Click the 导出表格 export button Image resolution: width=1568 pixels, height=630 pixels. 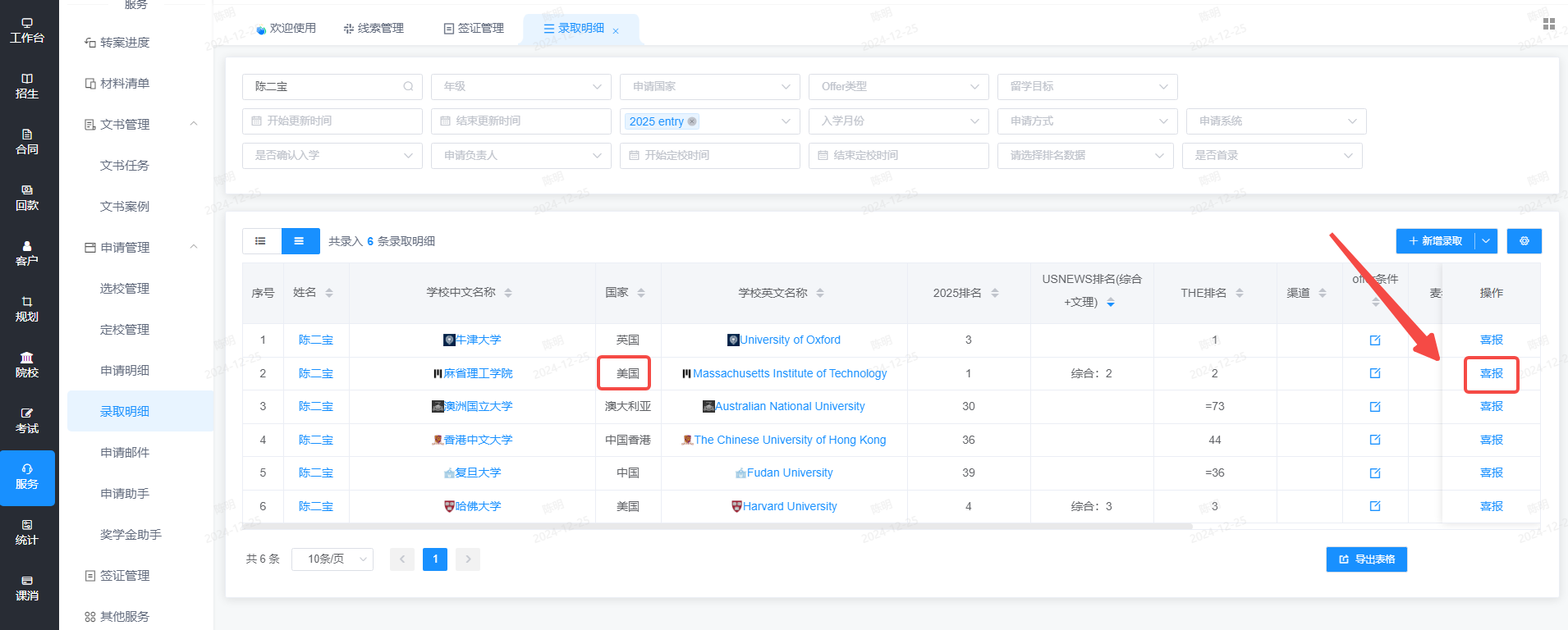[1367, 559]
